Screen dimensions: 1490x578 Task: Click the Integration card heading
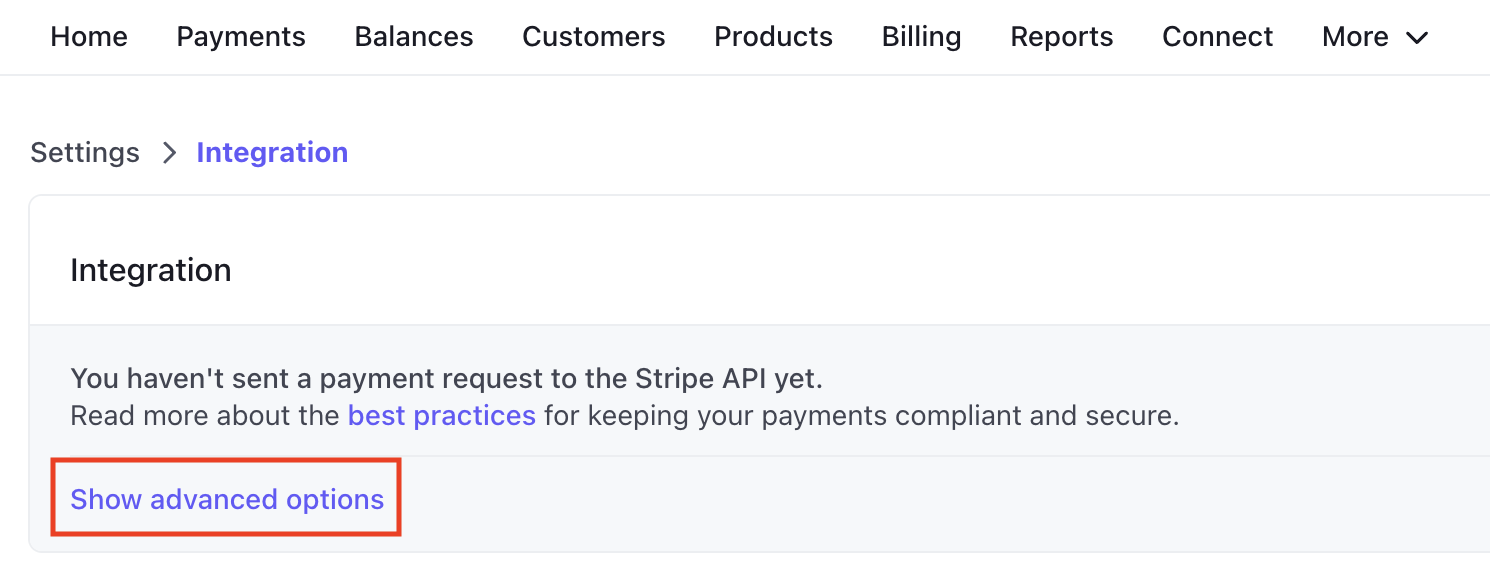(x=151, y=270)
